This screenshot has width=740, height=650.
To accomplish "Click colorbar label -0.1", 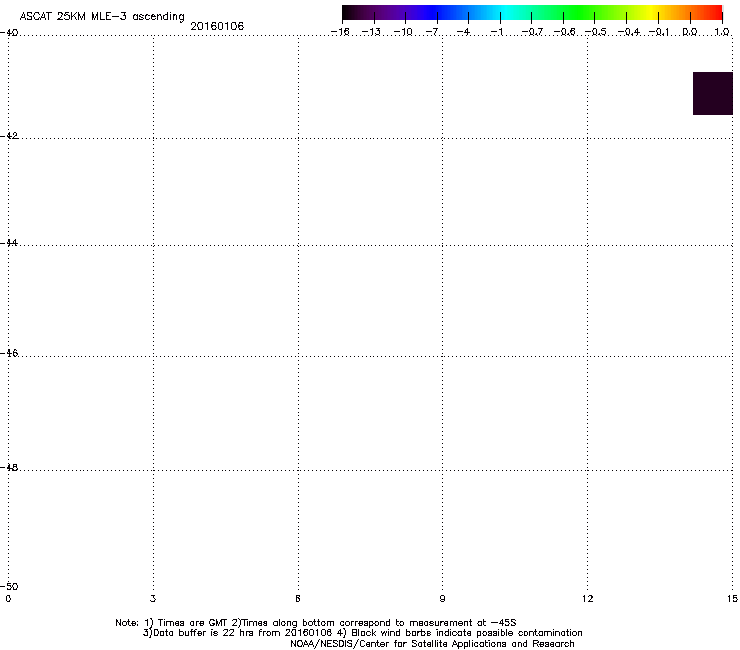I will pos(659,32).
